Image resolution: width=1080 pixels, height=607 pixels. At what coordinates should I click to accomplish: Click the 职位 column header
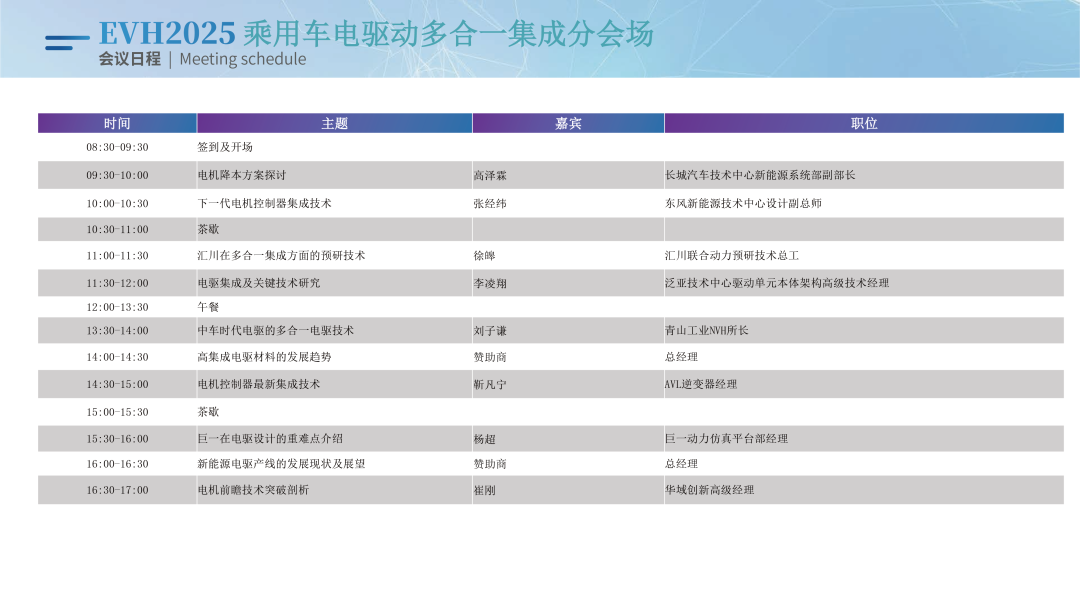click(x=864, y=123)
